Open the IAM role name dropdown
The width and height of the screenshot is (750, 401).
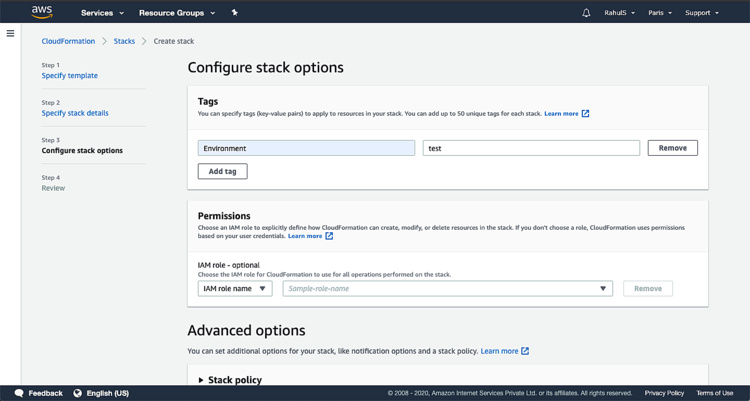tap(235, 288)
